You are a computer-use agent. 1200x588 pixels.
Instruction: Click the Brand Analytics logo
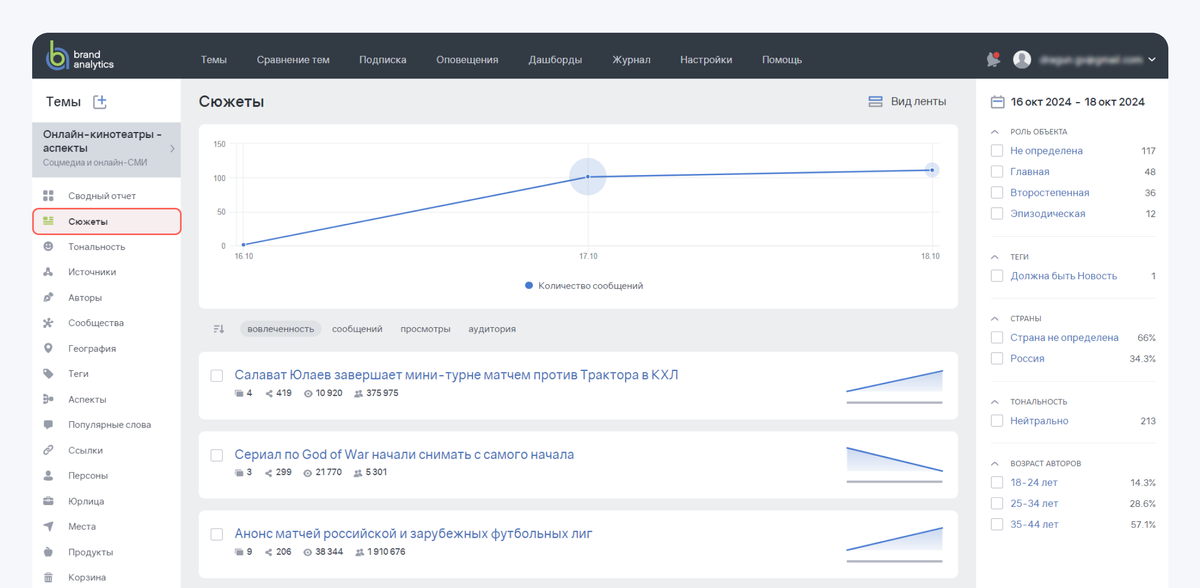[x=81, y=57]
